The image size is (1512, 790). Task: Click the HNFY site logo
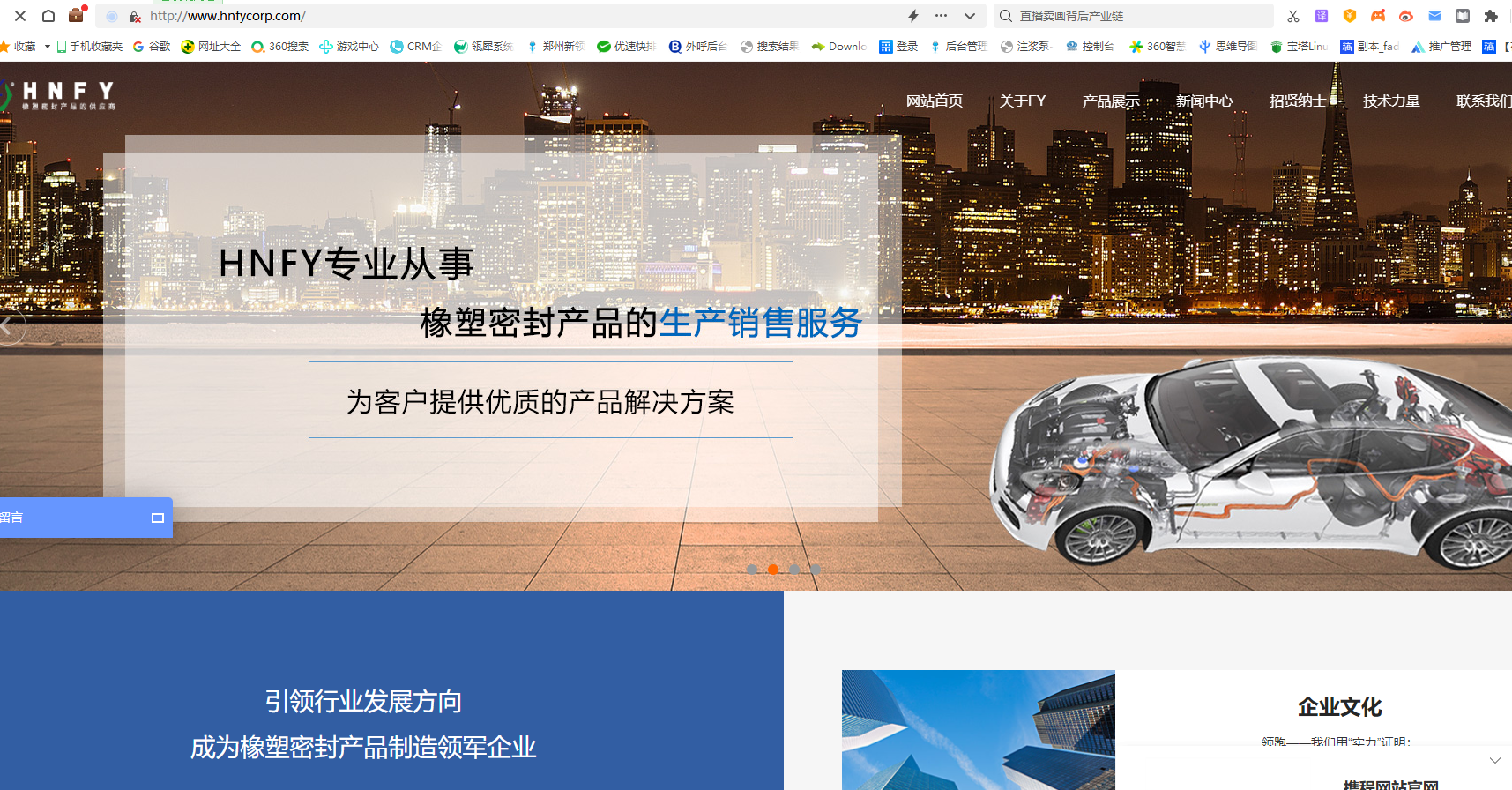pyautogui.click(x=58, y=95)
